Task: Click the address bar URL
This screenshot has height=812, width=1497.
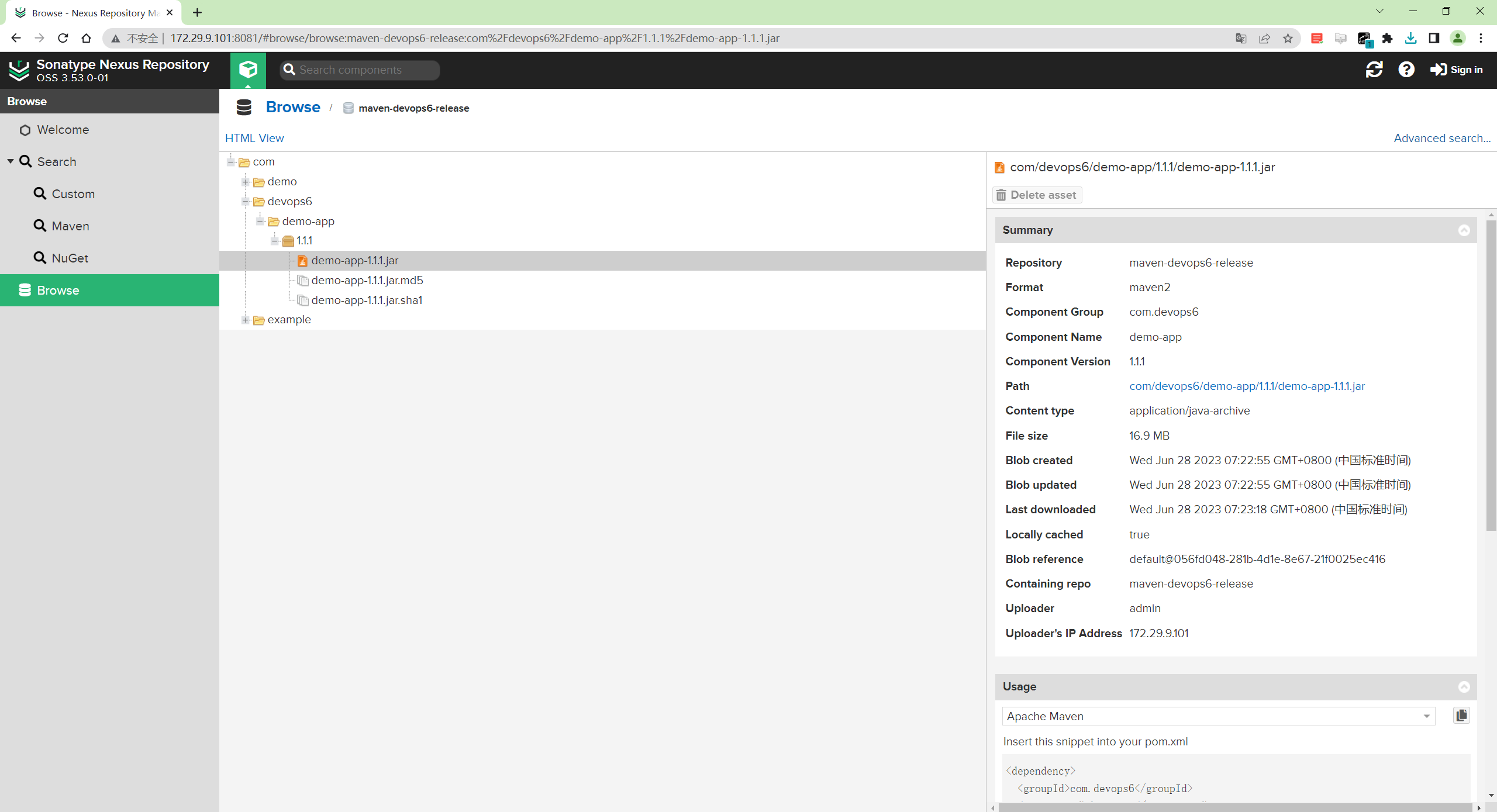Action: tap(475, 38)
